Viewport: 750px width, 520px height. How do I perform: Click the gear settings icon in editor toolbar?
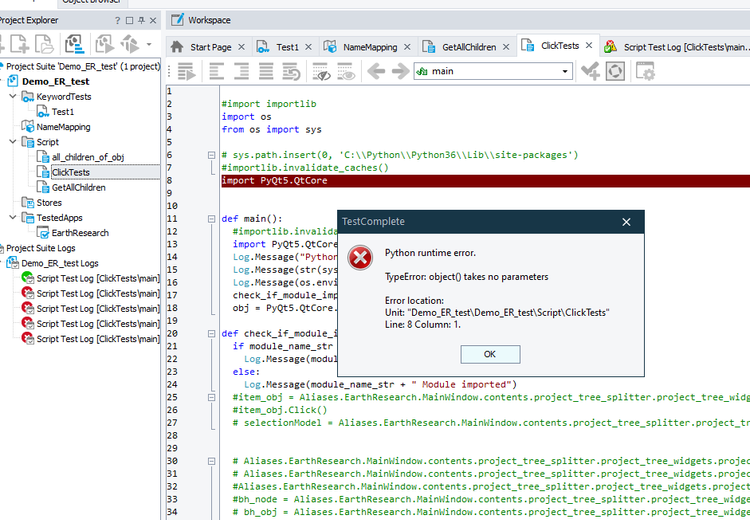[x=645, y=71]
